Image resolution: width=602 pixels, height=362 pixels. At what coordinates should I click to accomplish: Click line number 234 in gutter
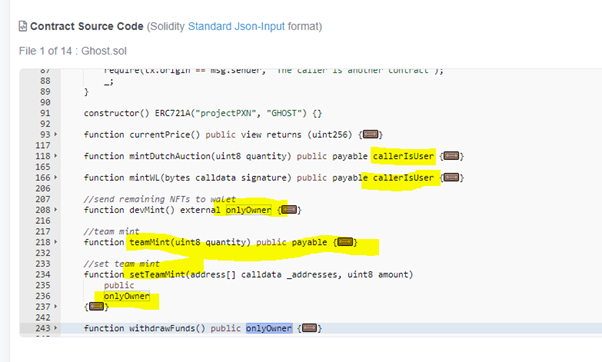(43, 274)
